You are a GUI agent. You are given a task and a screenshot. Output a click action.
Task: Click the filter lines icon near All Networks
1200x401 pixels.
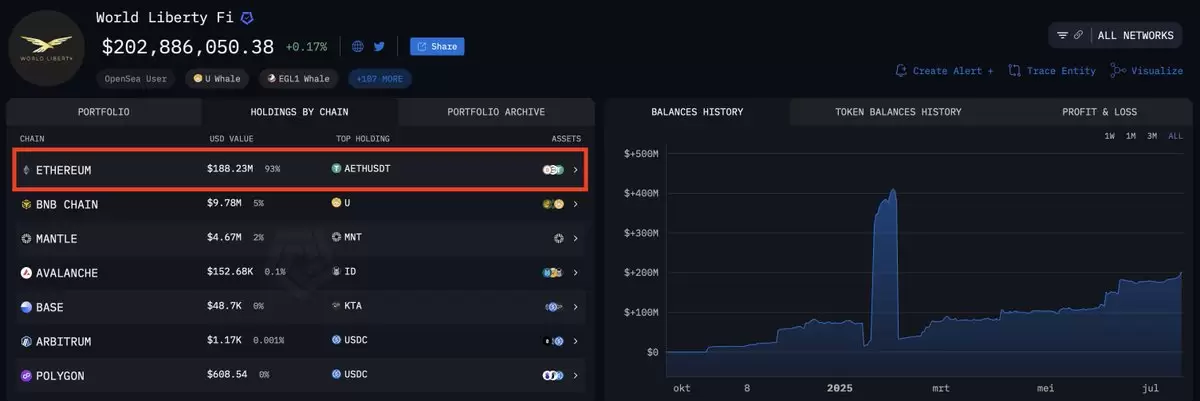click(1062, 35)
